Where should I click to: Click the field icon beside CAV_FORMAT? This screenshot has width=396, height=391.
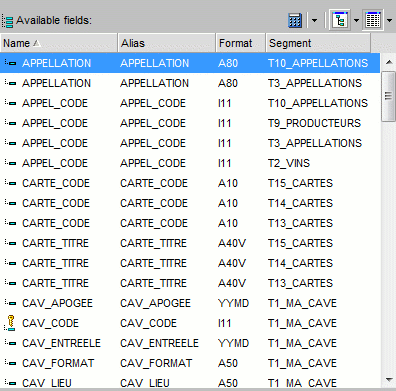pos(10,363)
